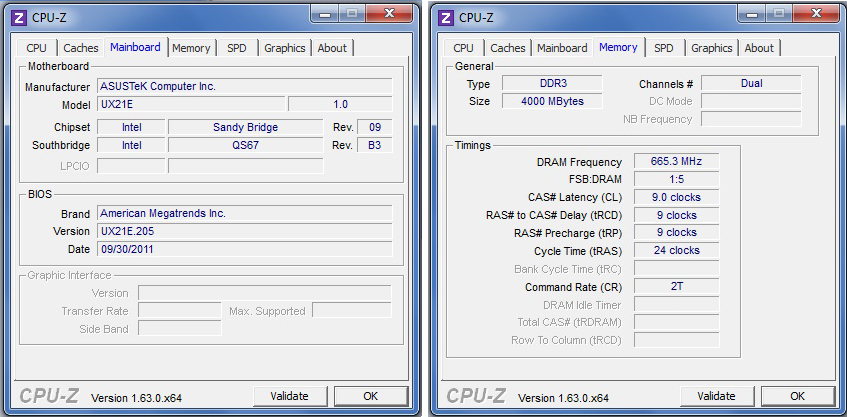This screenshot has width=847, height=417.
Task: Click the southbridge Rev. value B3
Action: pos(375,145)
